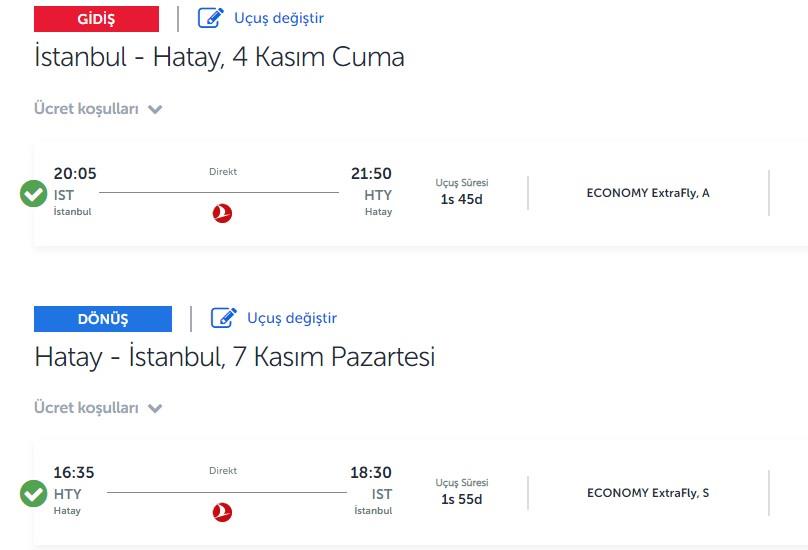
Task: Select the red GİDİŞ label
Action: [96, 19]
